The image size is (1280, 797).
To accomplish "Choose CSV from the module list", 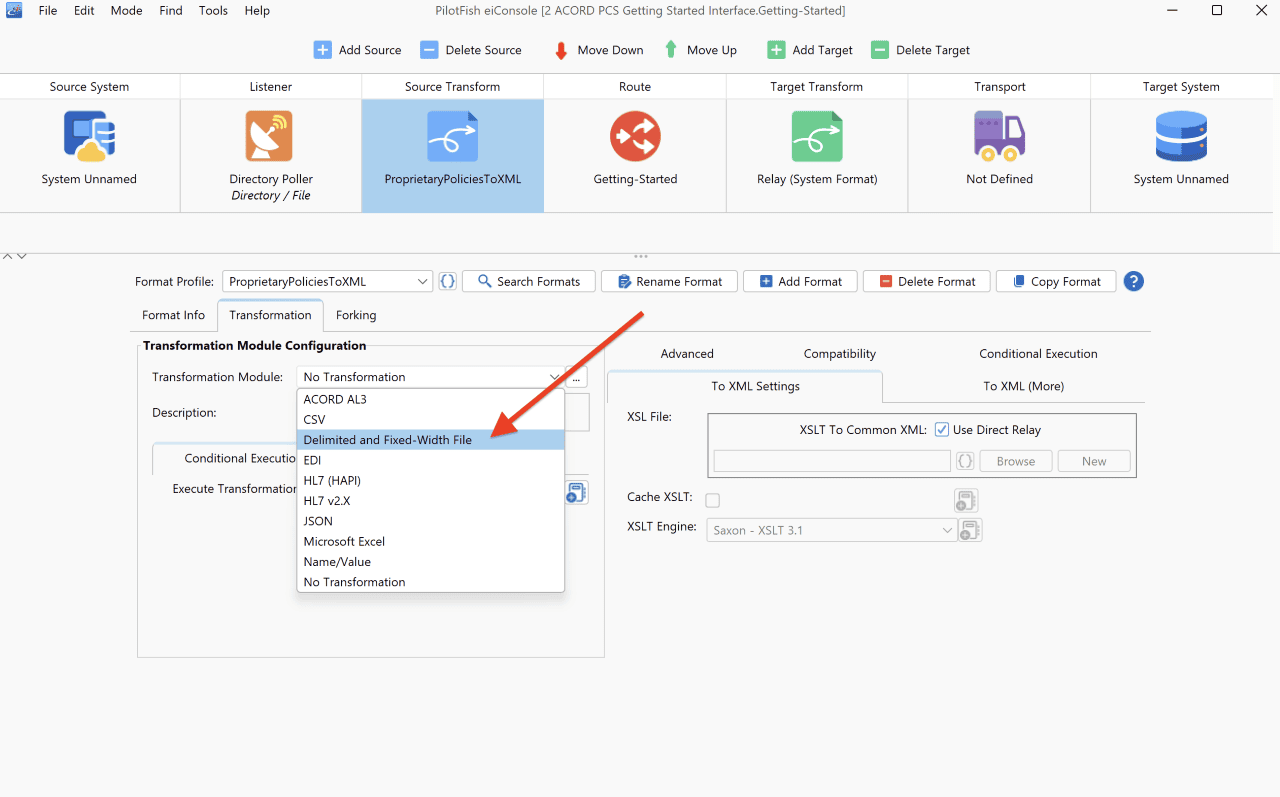I will [x=431, y=420].
